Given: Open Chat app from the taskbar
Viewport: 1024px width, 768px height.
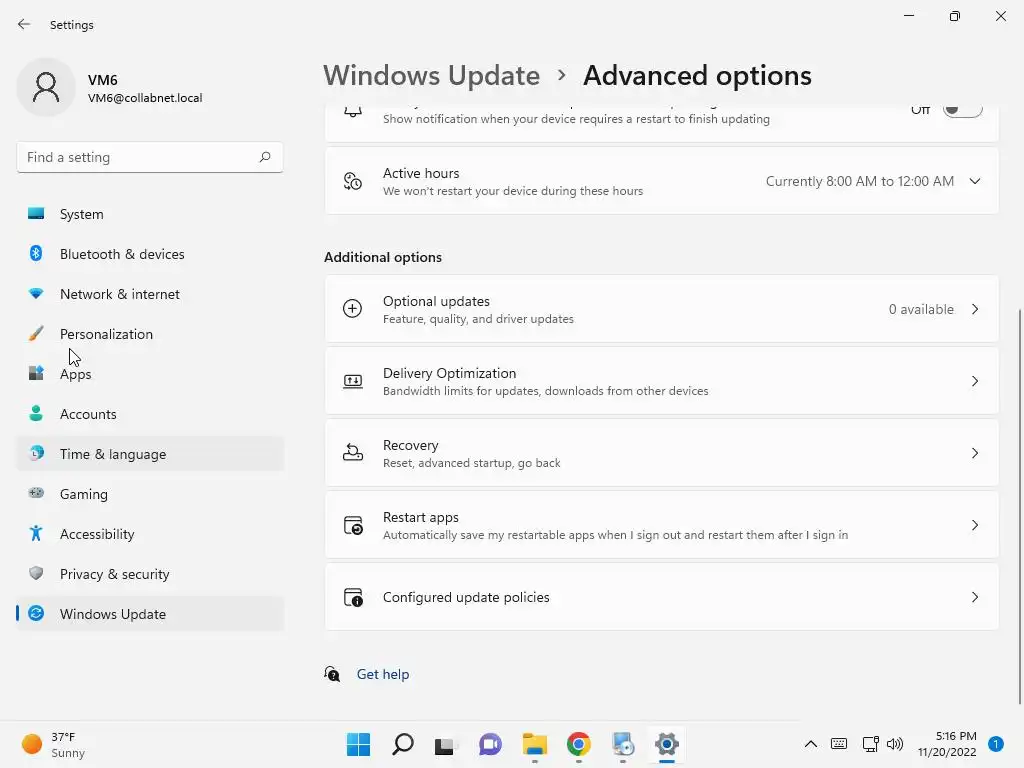Looking at the screenshot, I should pyautogui.click(x=490, y=744).
